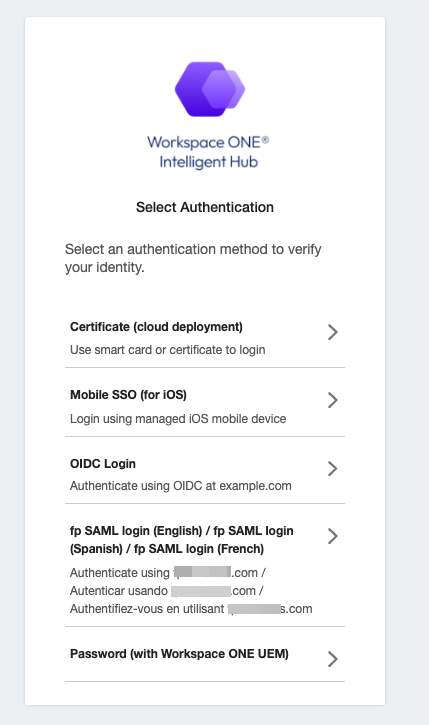Click the "Select Authentication" heading
429x725 pixels.
(x=205, y=207)
